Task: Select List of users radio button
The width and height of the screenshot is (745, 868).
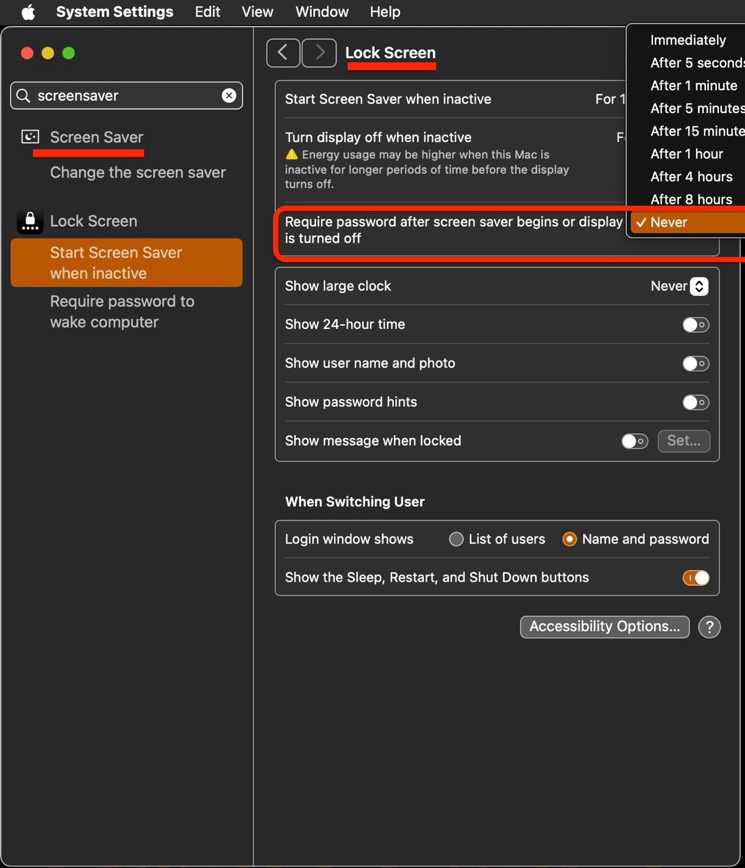Action: point(456,539)
